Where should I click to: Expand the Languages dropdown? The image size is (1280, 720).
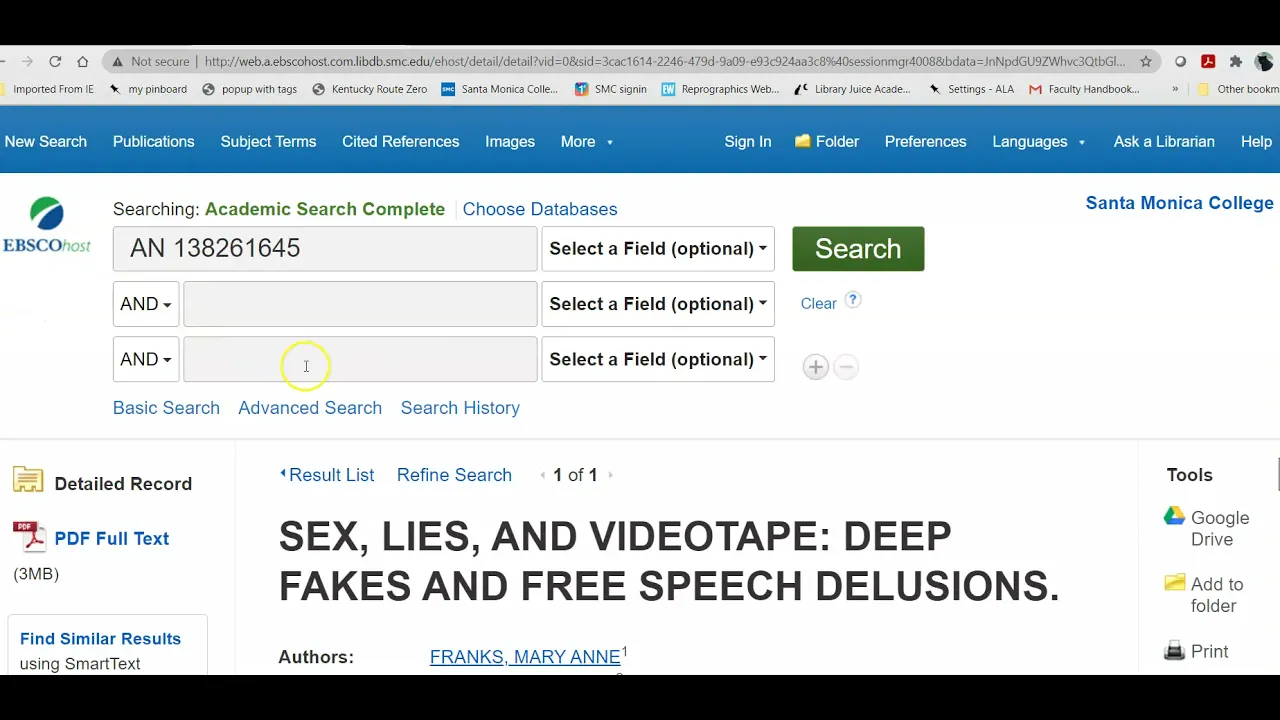tap(1039, 142)
